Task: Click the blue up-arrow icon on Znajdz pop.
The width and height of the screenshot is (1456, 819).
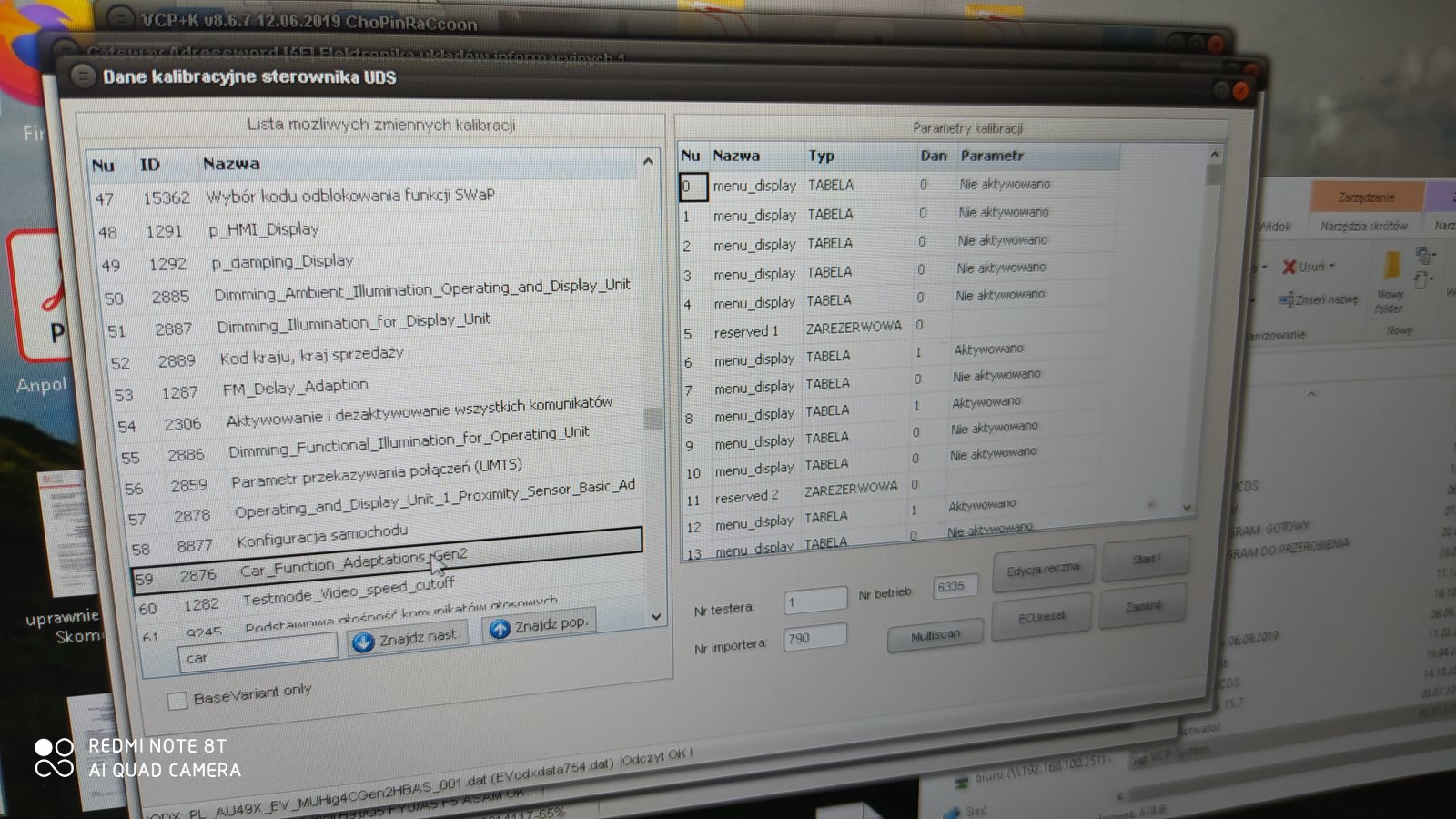Action: [500, 629]
